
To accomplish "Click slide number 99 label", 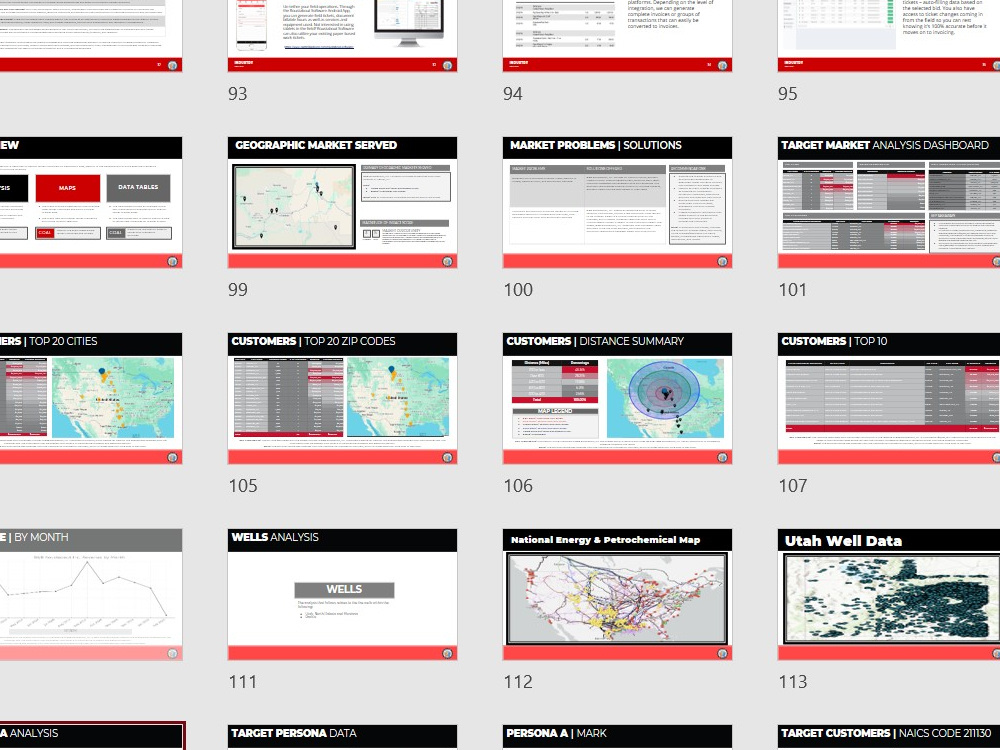I will point(238,290).
